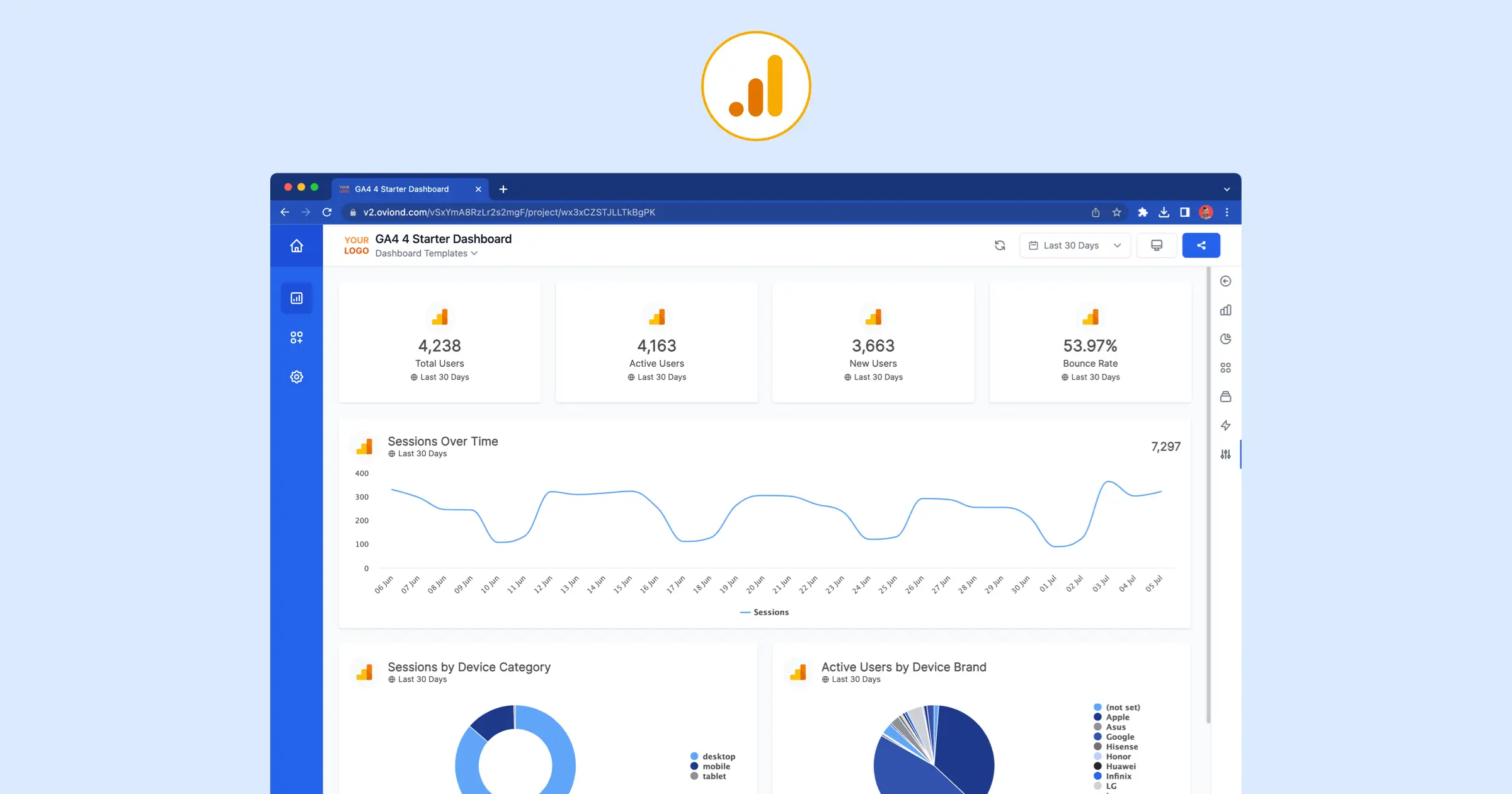This screenshot has height=794, width=1512.
Task: Click the 4,163 Active Users card value
Action: (x=656, y=346)
